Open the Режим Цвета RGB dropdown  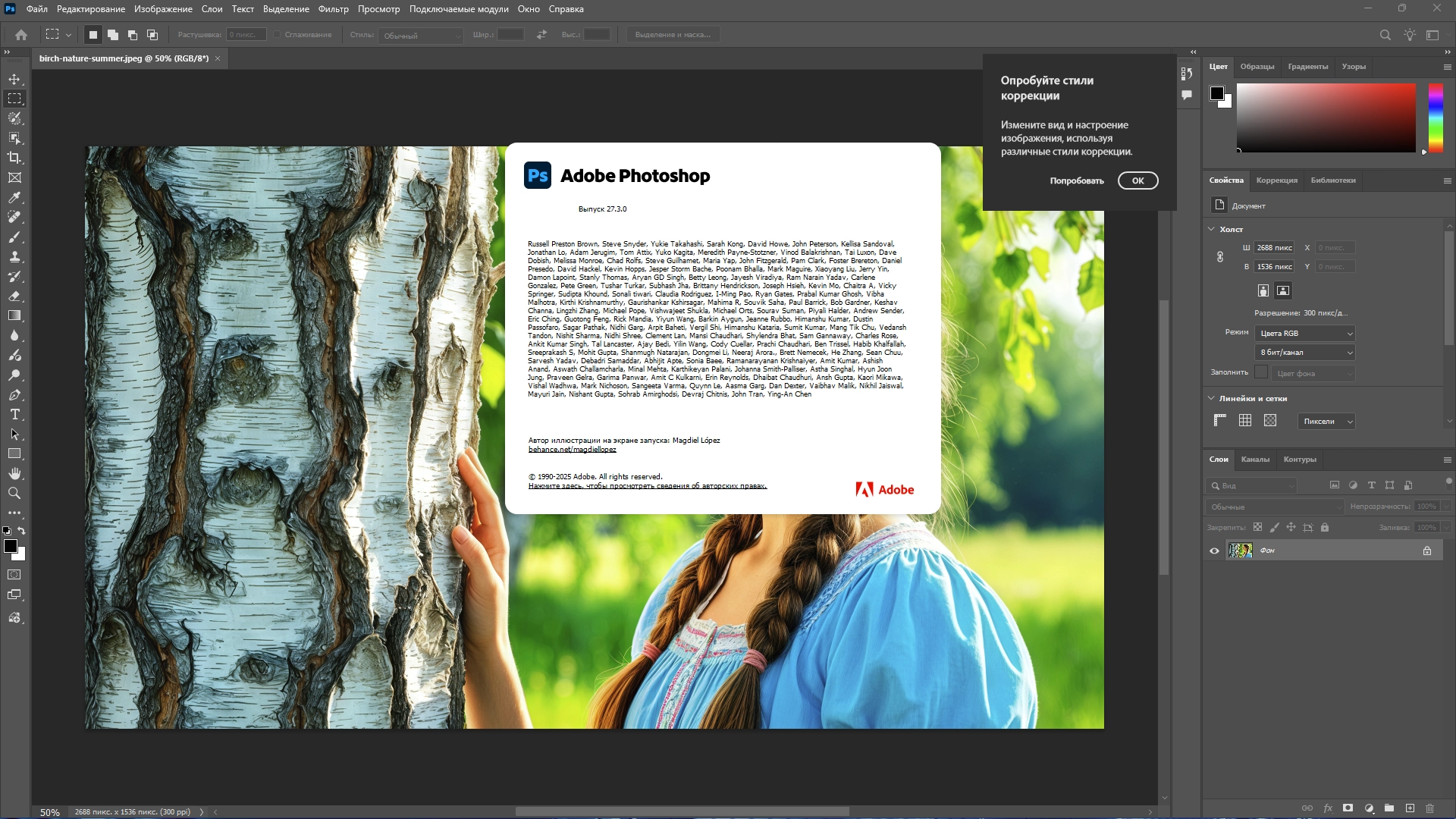click(x=1305, y=334)
